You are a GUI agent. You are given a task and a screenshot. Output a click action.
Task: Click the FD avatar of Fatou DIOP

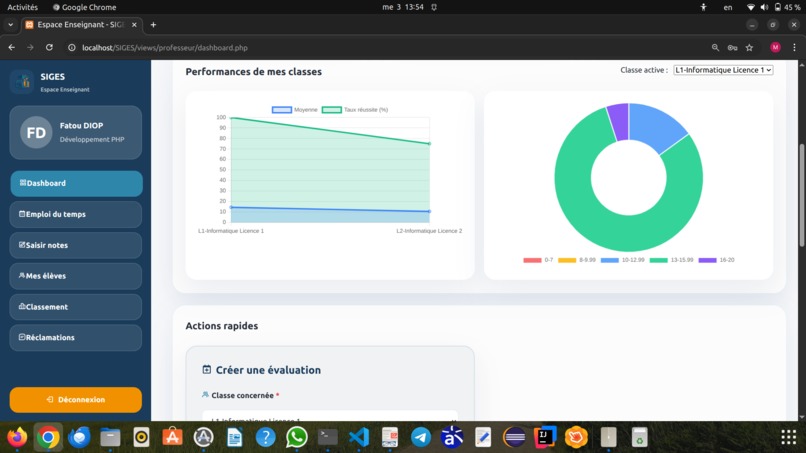click(x=36, y=133)
